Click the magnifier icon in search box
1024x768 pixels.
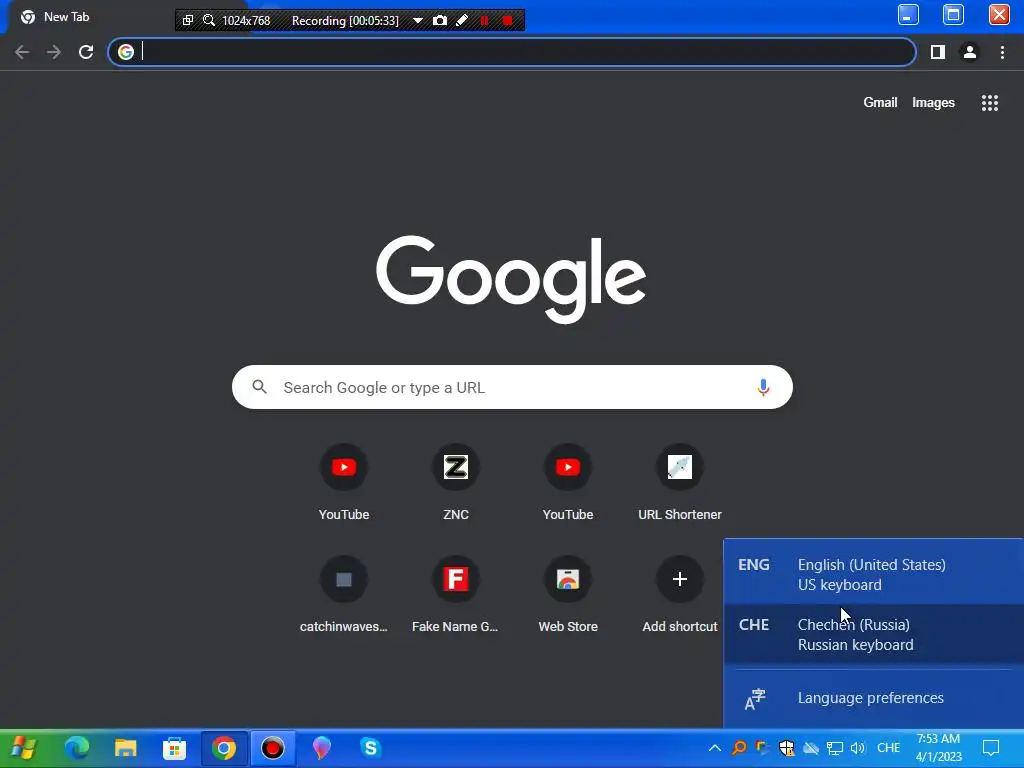pyautogui.click(x=259, y=387)
